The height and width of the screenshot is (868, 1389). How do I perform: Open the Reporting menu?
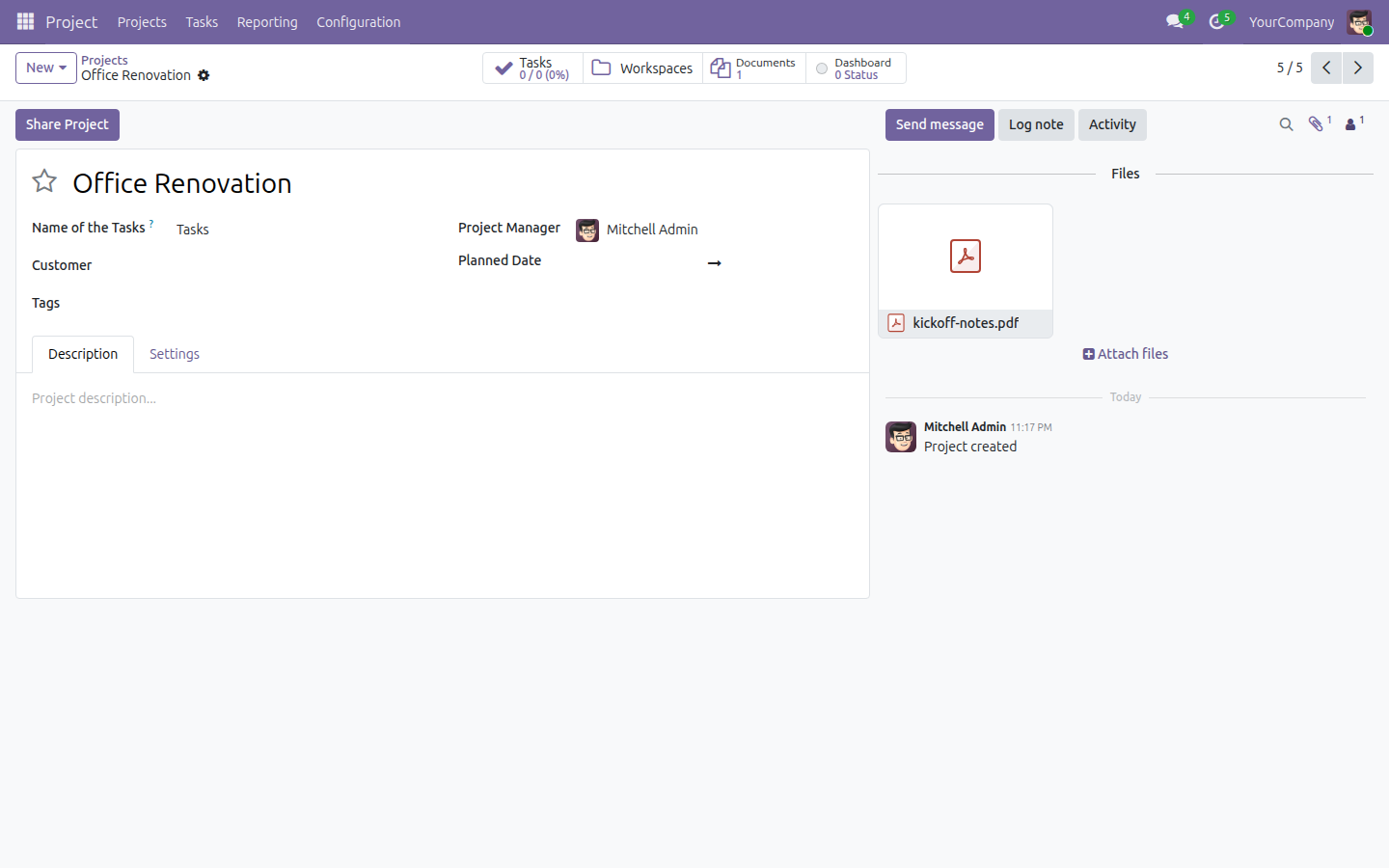coord(267,22)
